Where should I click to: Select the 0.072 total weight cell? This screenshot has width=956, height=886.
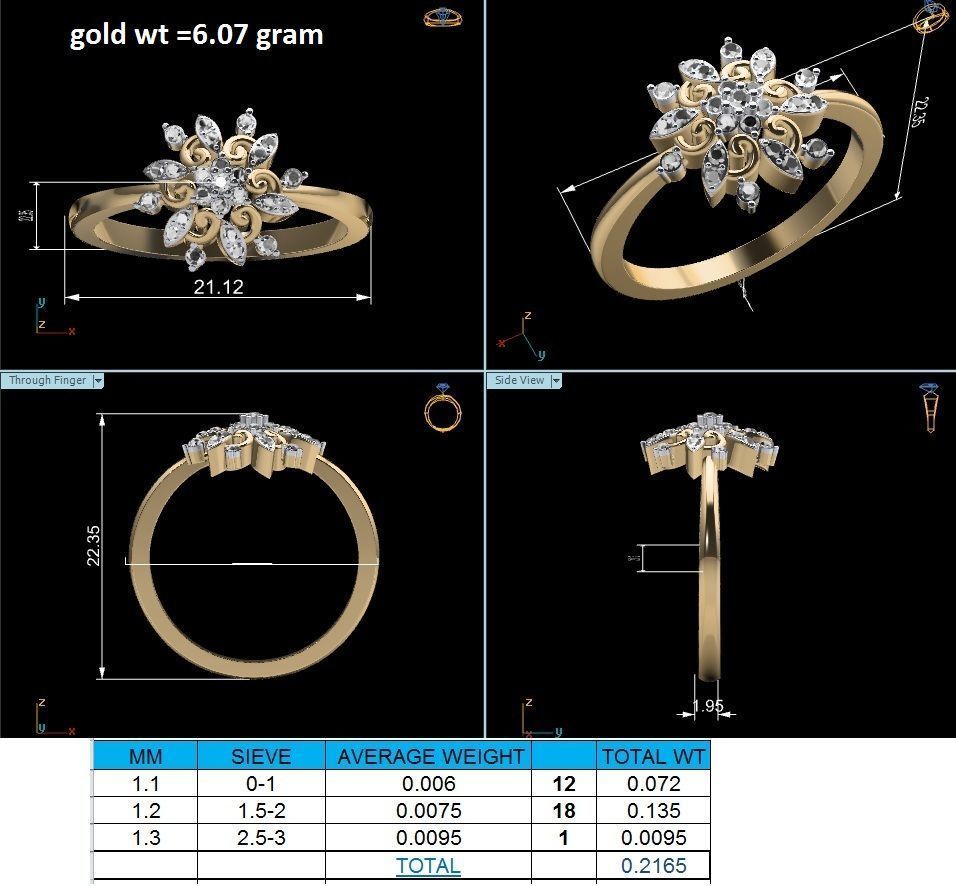[654, 784]
